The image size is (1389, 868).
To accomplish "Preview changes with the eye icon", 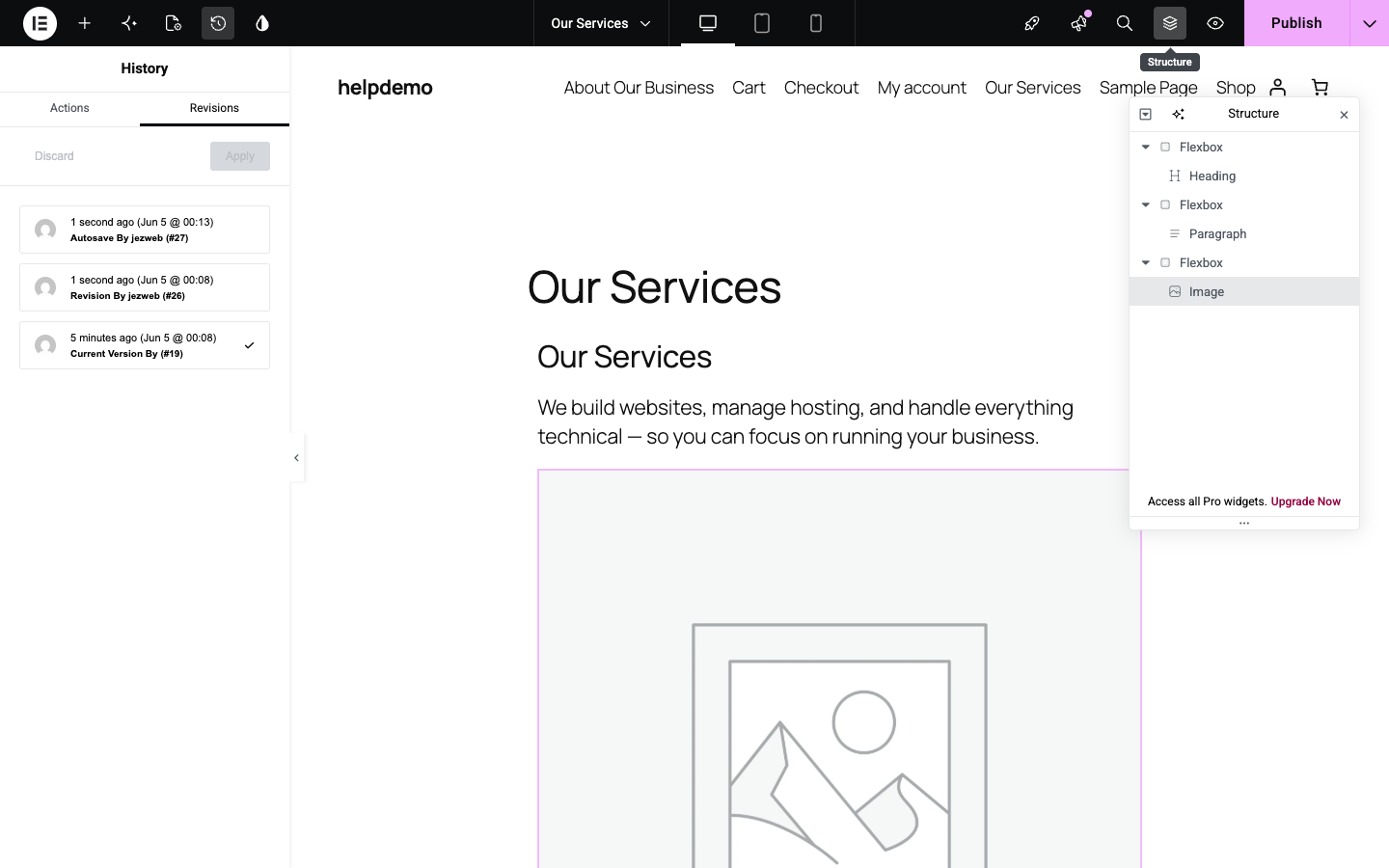I will tap(1215, 23).
